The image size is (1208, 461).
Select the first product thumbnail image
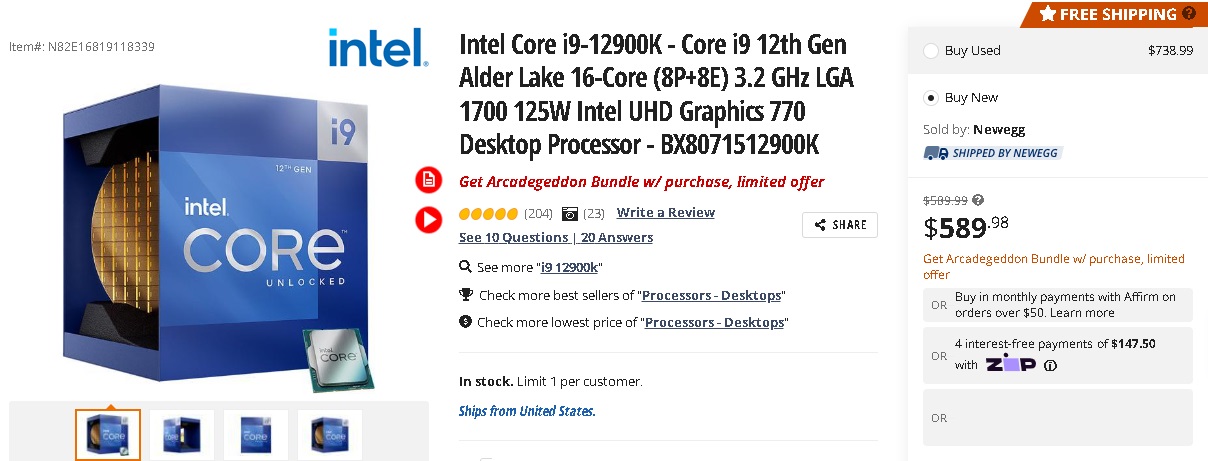[x=108, y=434]
